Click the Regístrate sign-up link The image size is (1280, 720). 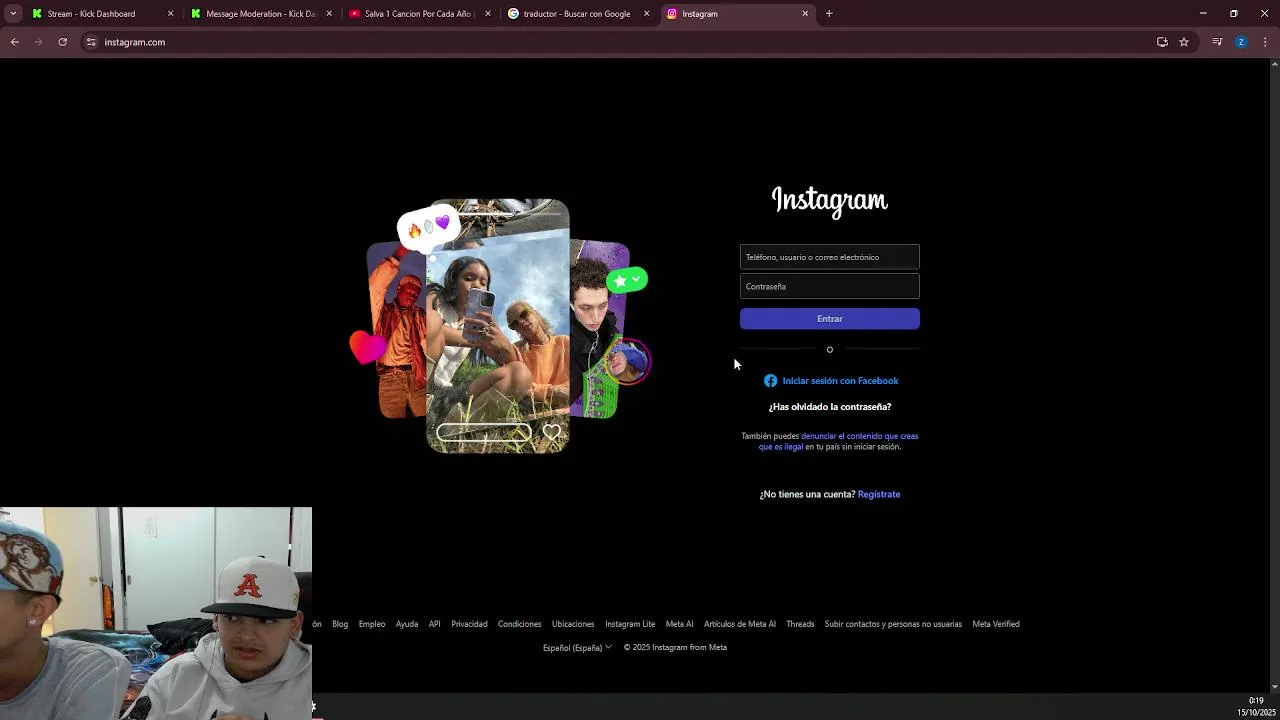coord(879,494)
